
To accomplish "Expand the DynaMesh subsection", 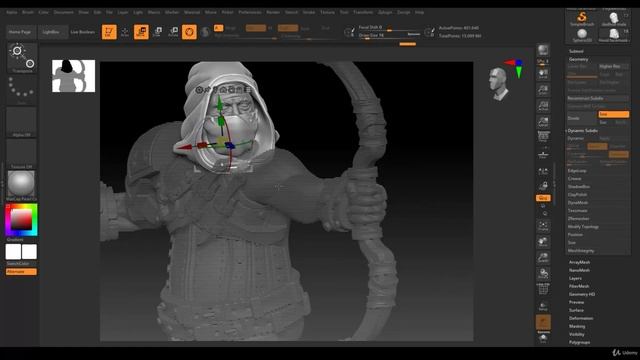I will (x=578, y=202).
